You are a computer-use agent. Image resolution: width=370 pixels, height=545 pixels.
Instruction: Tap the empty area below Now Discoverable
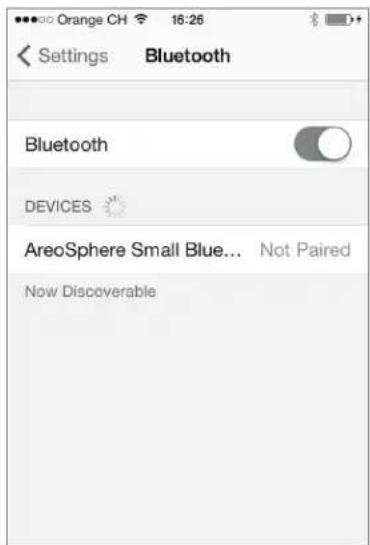tap(188, 417)
